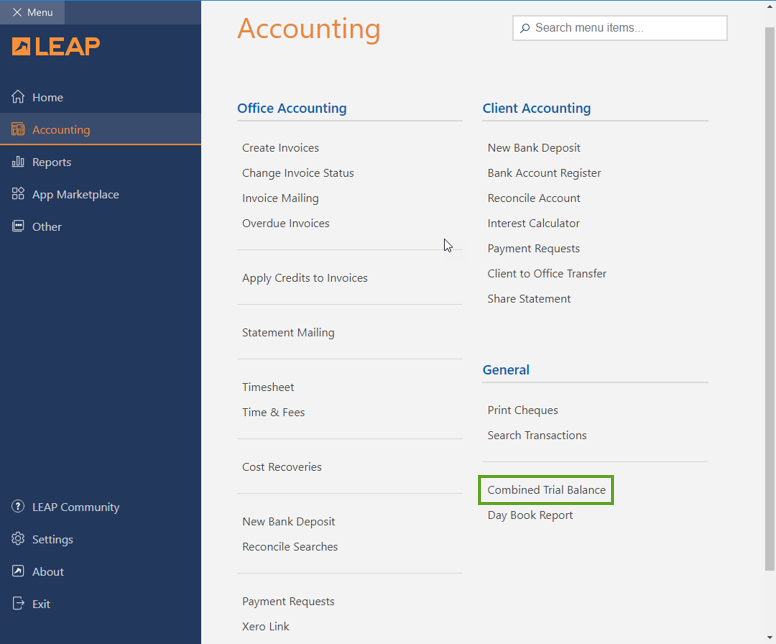776x644 pixels.
Task: Click the About icon in sidebar
Action: pos(18,572)
